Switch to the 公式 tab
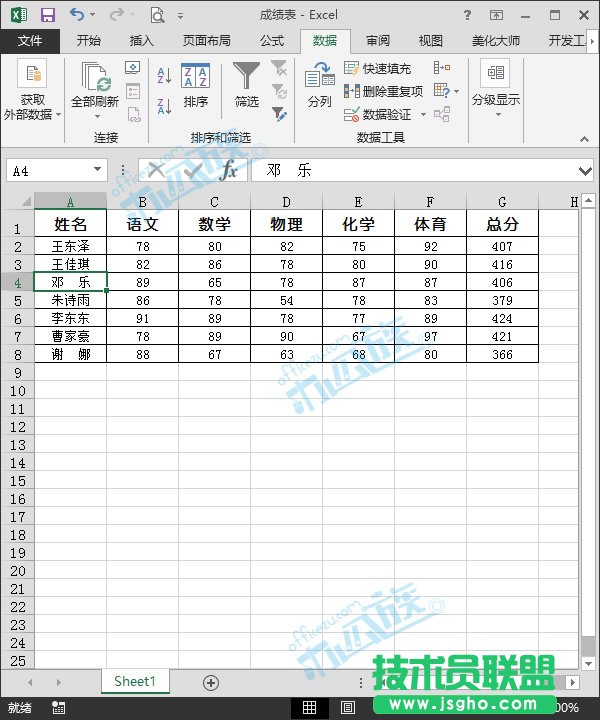This screenshot has height=720, width=600. click(x=272, y=41)
